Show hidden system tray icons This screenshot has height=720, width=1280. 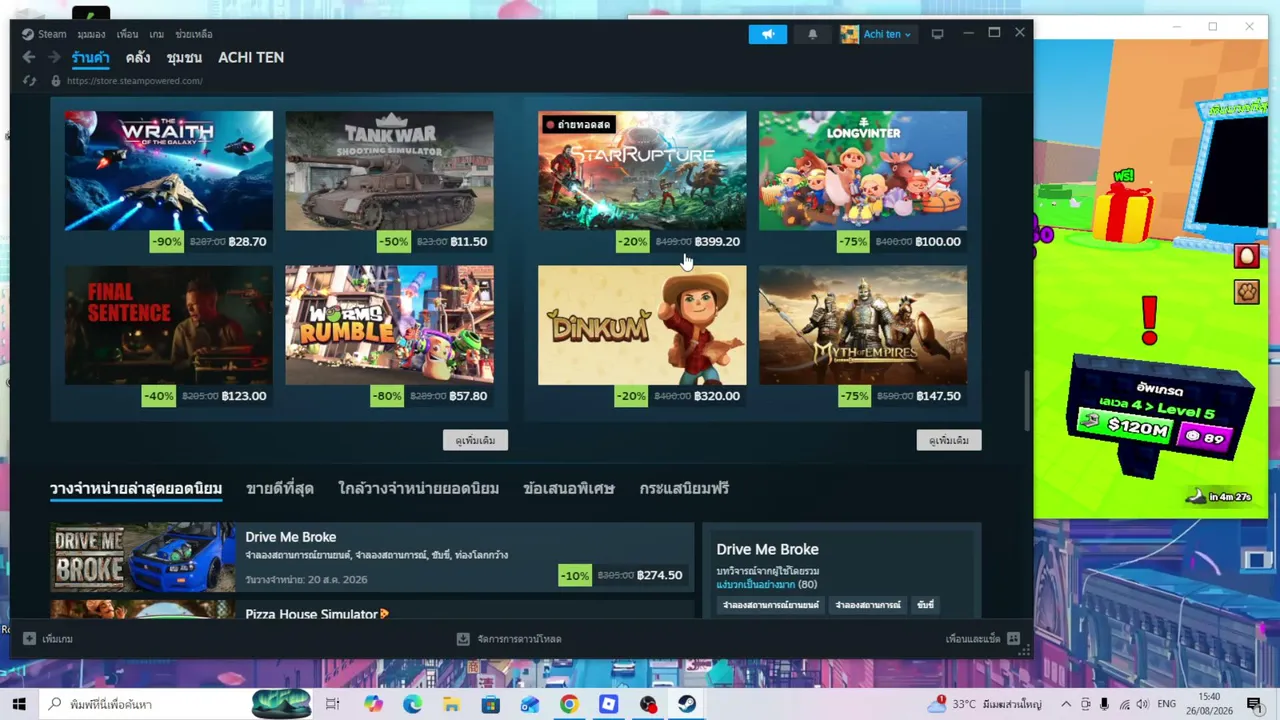coord(1066,704)
